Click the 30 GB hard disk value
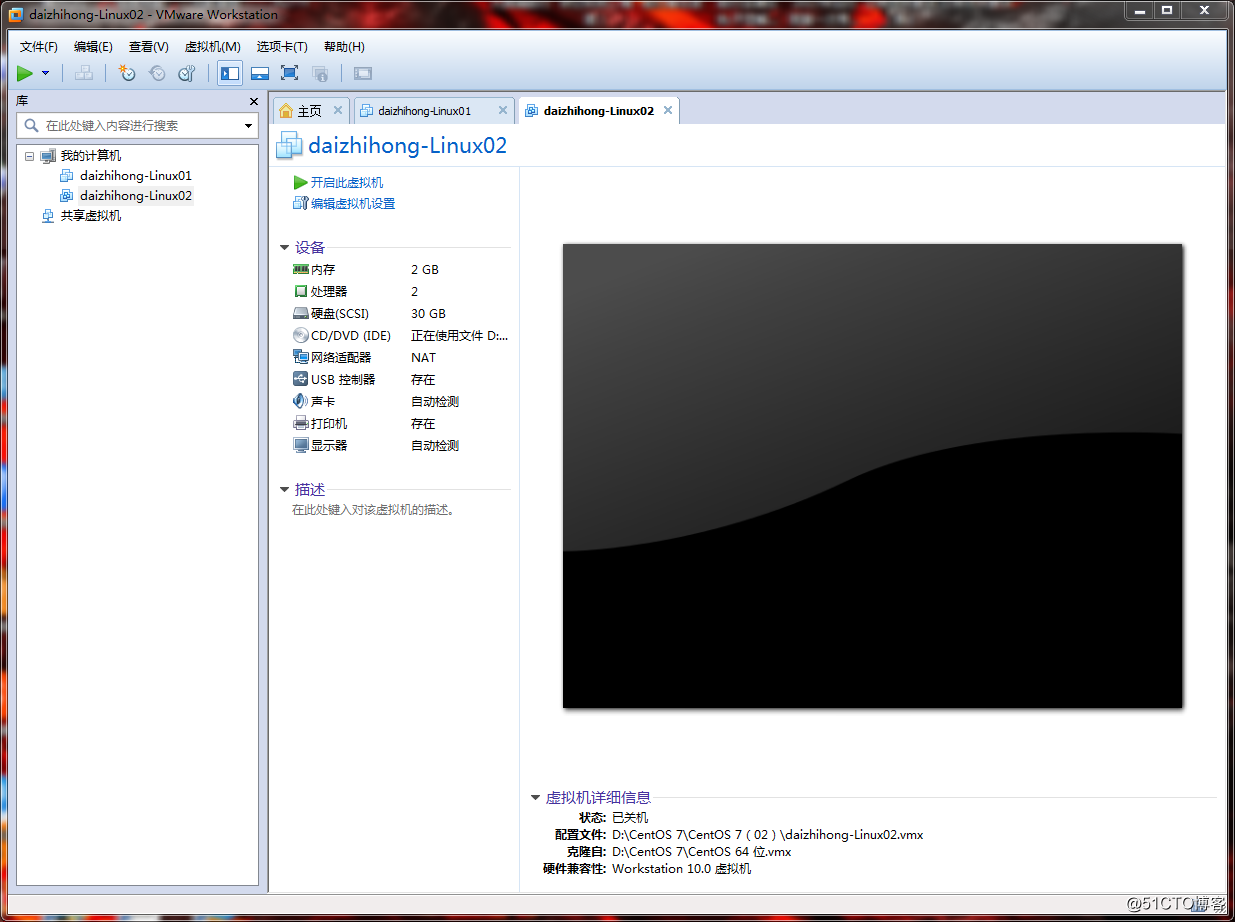 [428, 314]
